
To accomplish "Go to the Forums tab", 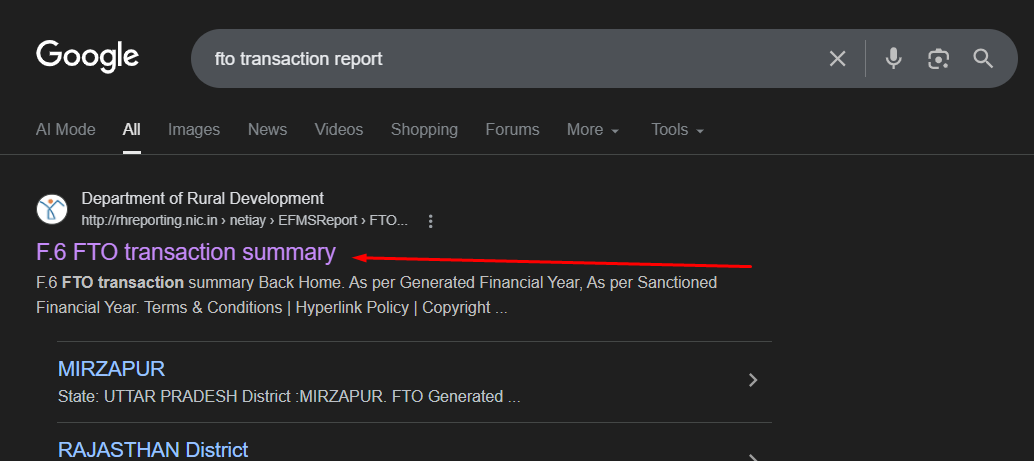I will coord(512,130).
